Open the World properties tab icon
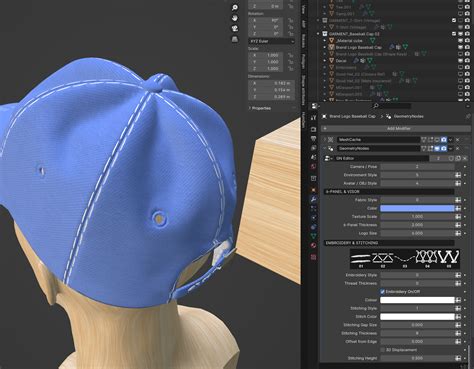Viewport: 474px width, 369px height. click(x=313, y=166)
